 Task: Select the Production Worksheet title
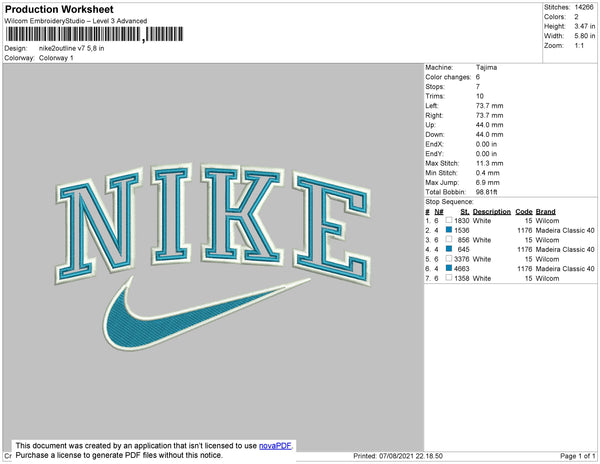click(59, 10)
